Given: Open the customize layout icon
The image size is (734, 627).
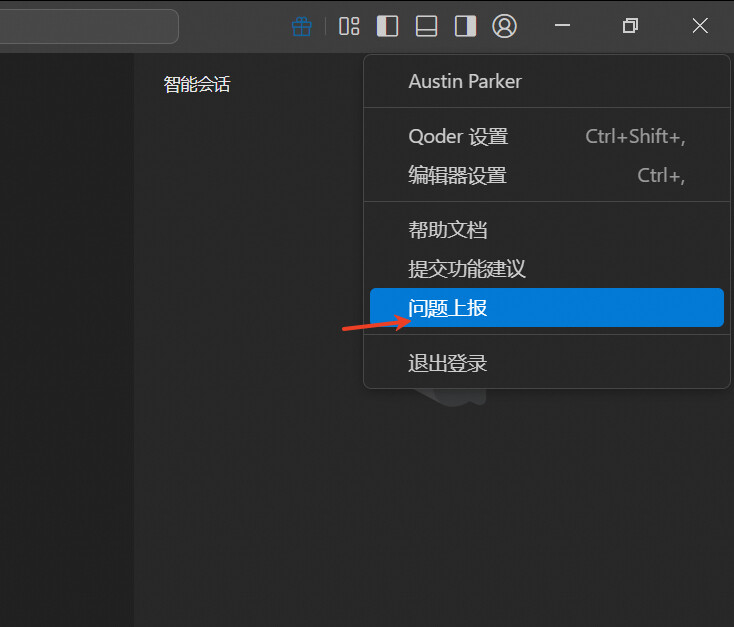Looking at the screenshot, I should click(349, 26).
